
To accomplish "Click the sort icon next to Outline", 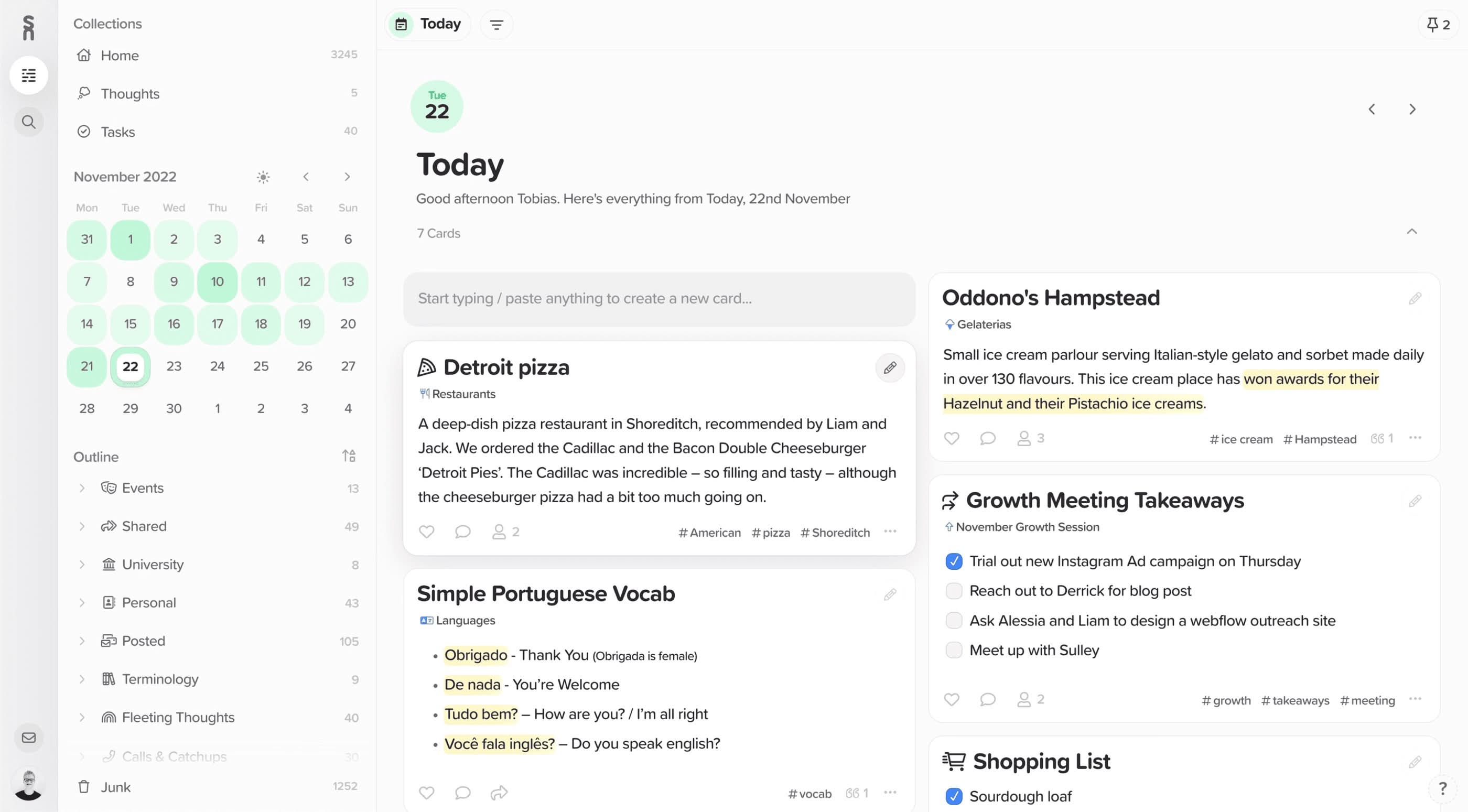I will coord(348,456).
